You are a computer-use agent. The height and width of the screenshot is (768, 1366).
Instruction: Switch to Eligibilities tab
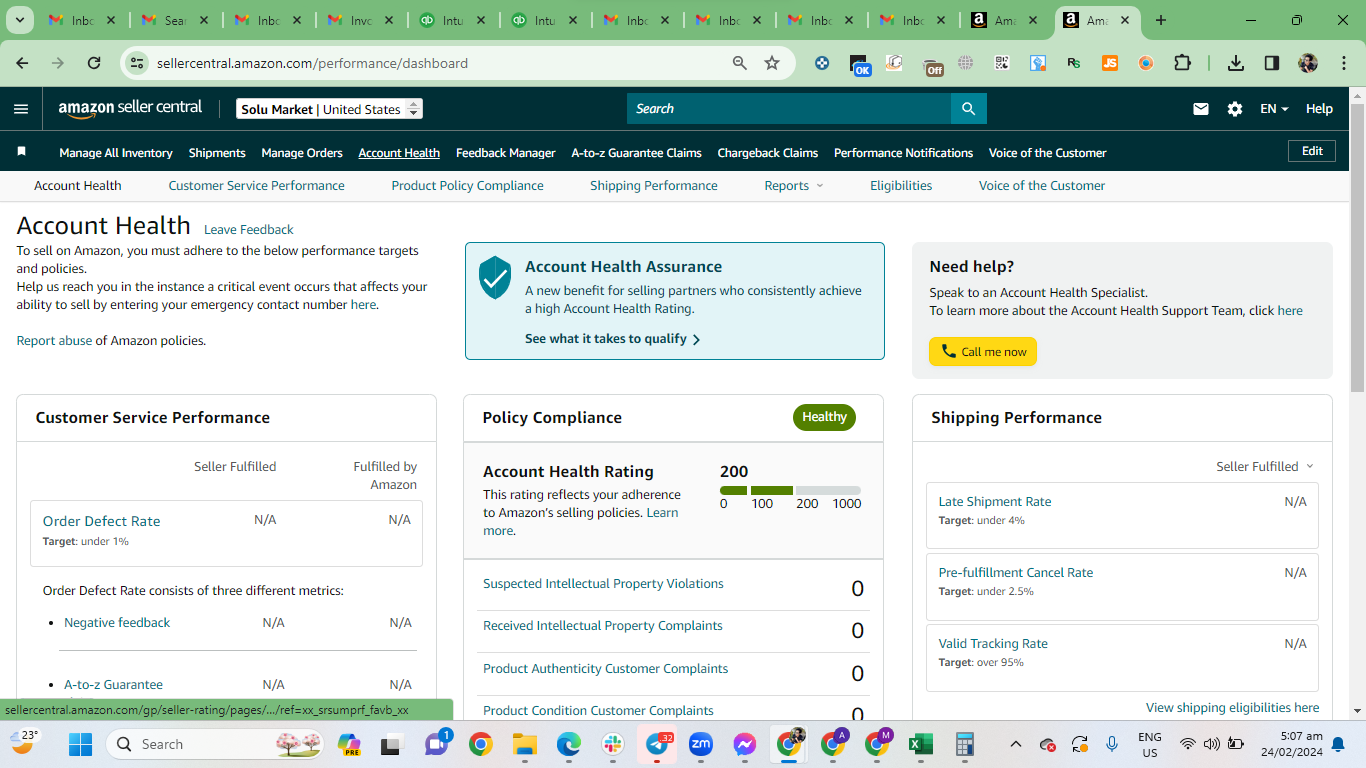point(901,186)
